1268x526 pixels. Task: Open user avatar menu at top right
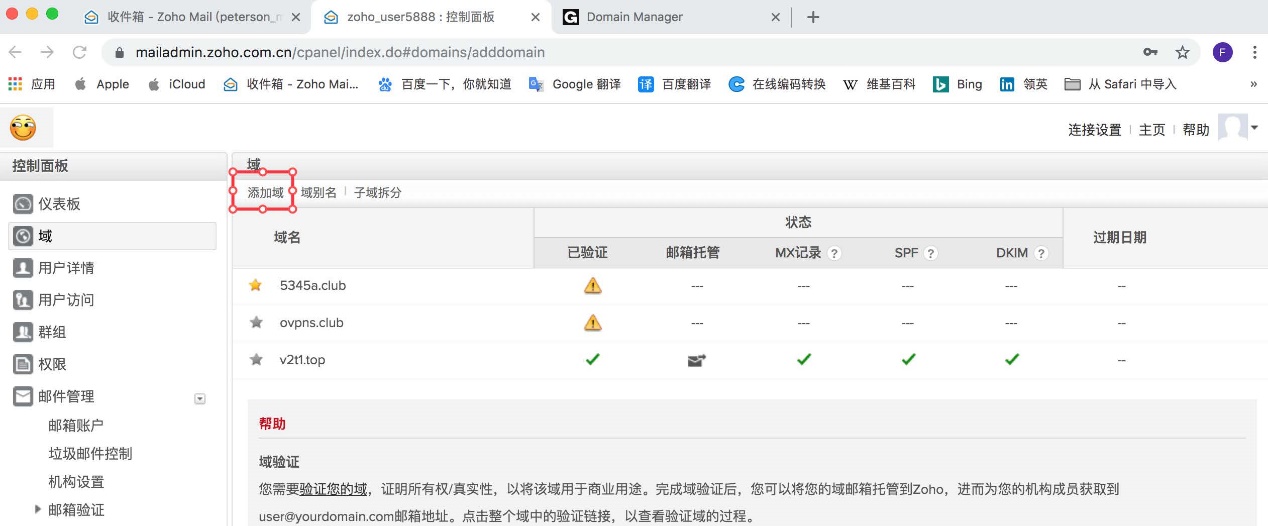1237,127
